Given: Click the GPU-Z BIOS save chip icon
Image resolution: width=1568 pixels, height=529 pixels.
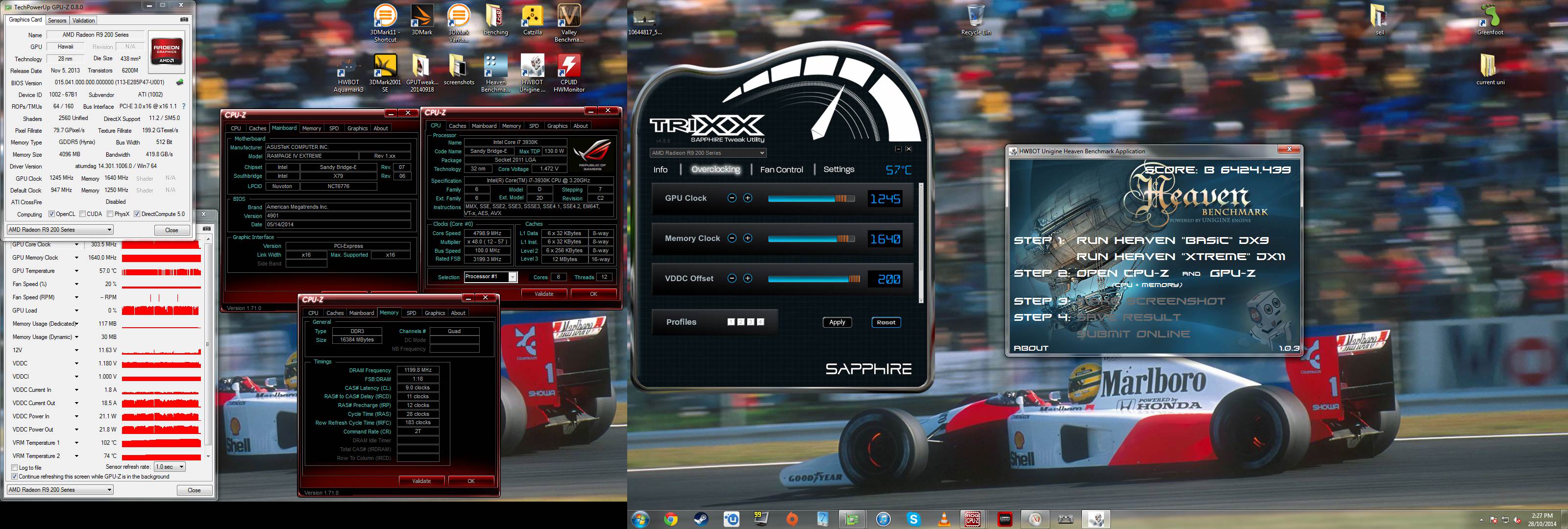Looking at the screenshot, I should point(180,82).
